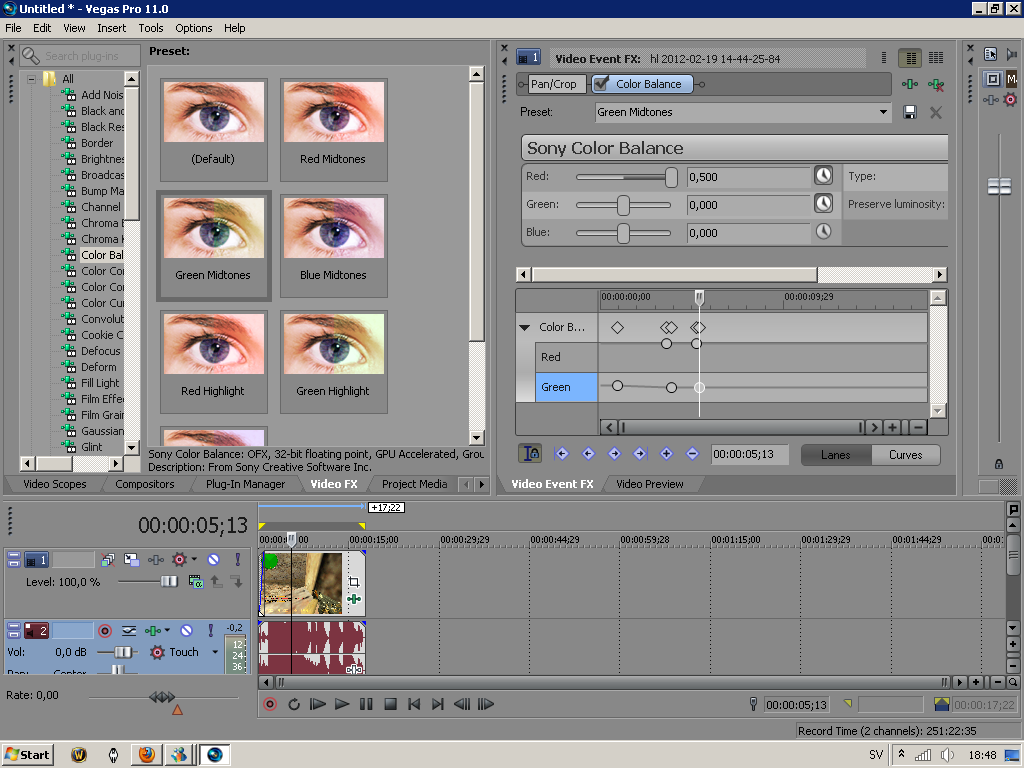
Task: Open automation mode dropdown next to Touch
Action: click(215, 652)
